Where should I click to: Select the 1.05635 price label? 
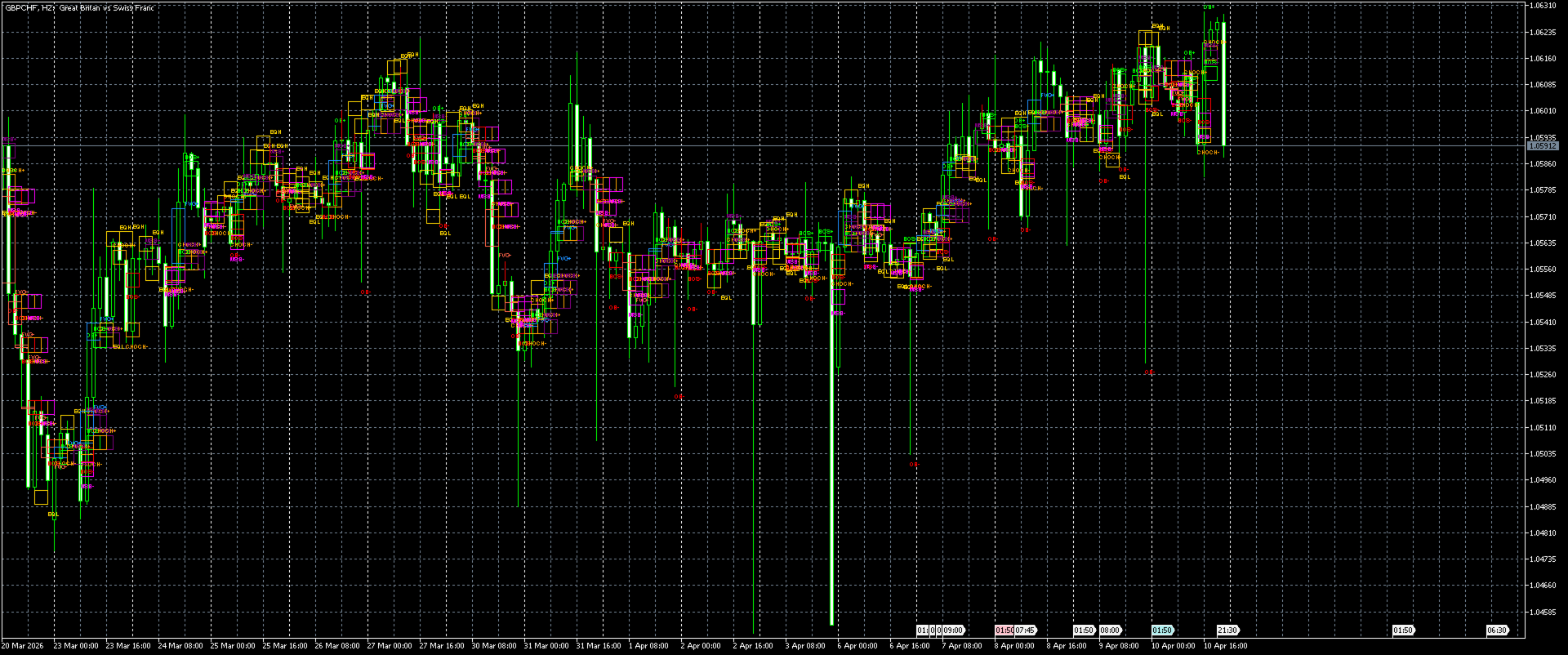pyautogui.click(x=1543, y=243)
